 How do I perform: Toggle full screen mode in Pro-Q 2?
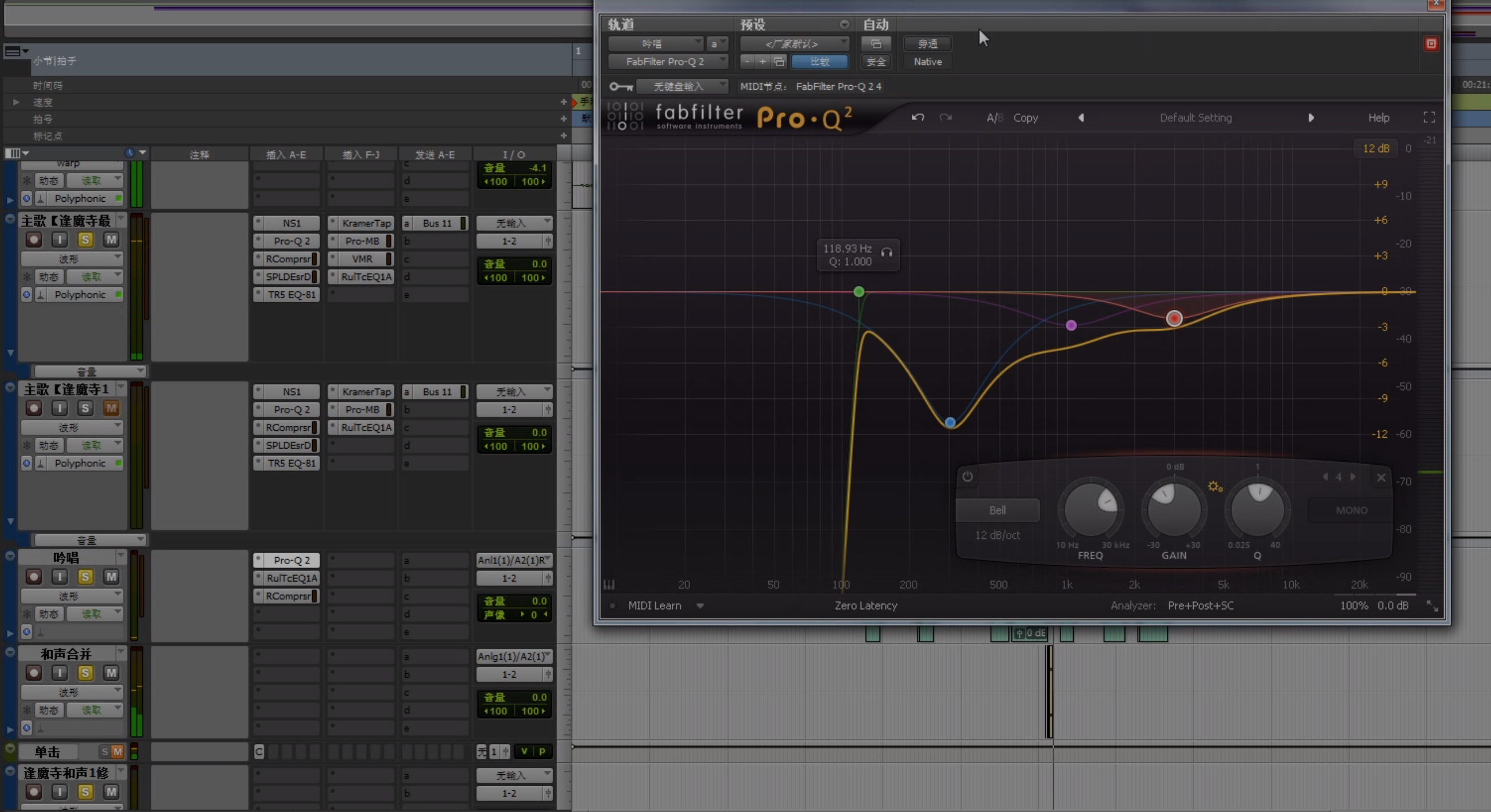(x=1429, y=117)
